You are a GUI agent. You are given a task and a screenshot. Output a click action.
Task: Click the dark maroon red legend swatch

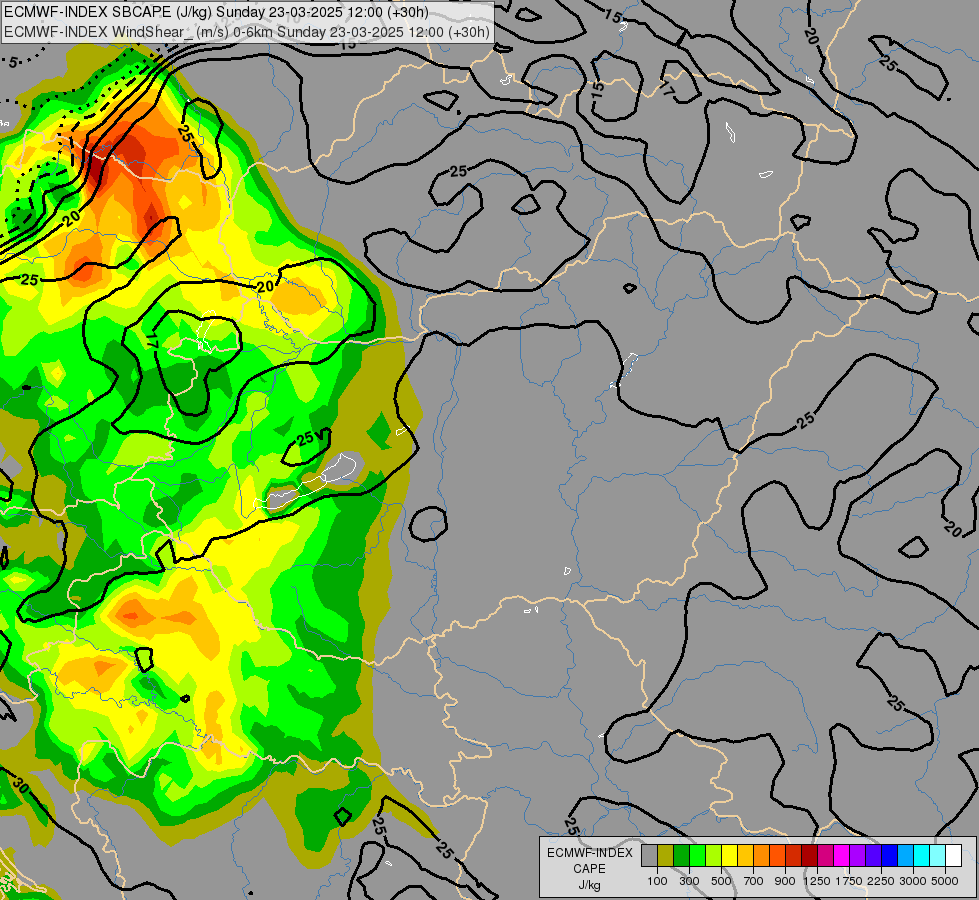coord(809,855)
